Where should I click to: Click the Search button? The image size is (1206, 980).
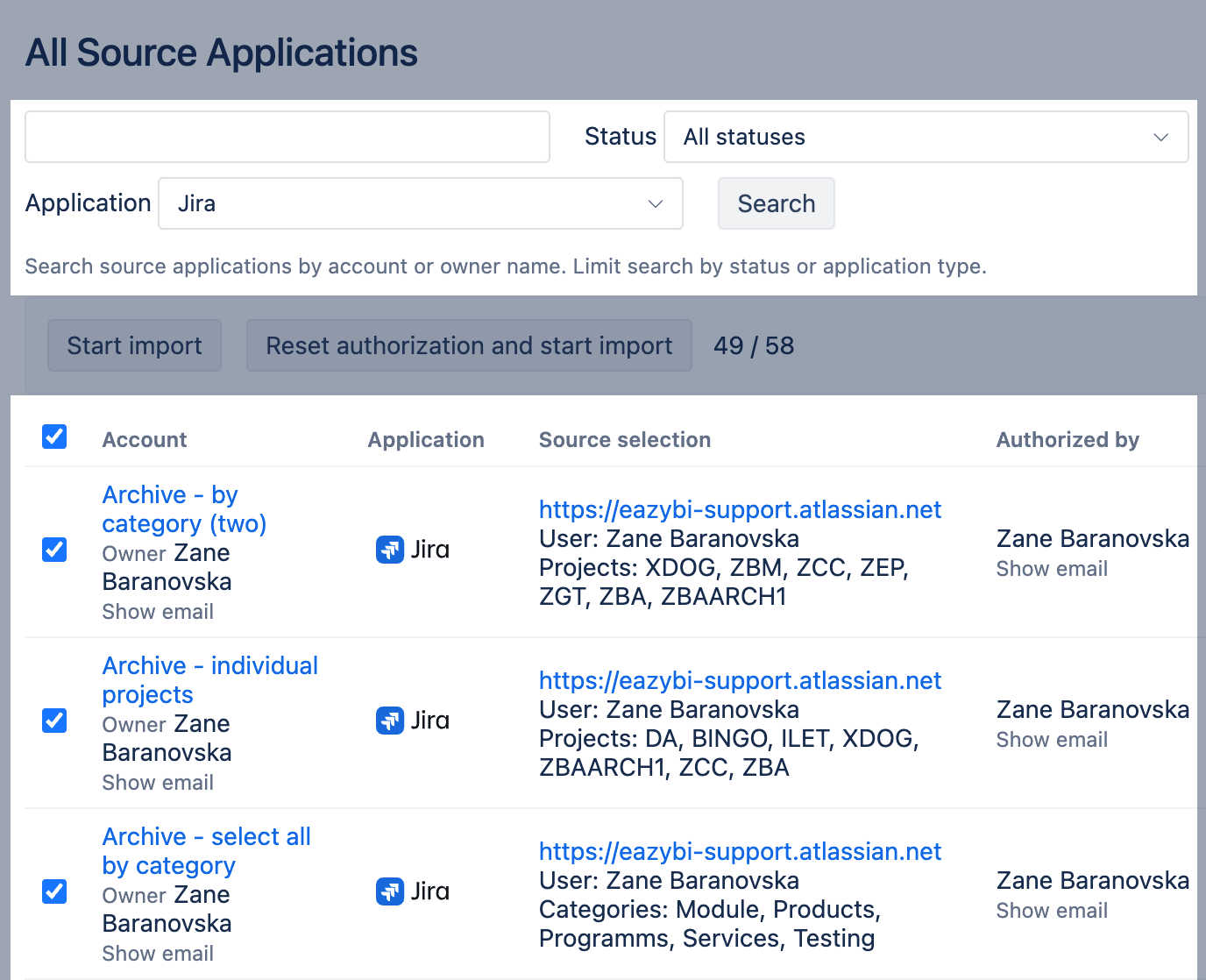pos(777,203)
